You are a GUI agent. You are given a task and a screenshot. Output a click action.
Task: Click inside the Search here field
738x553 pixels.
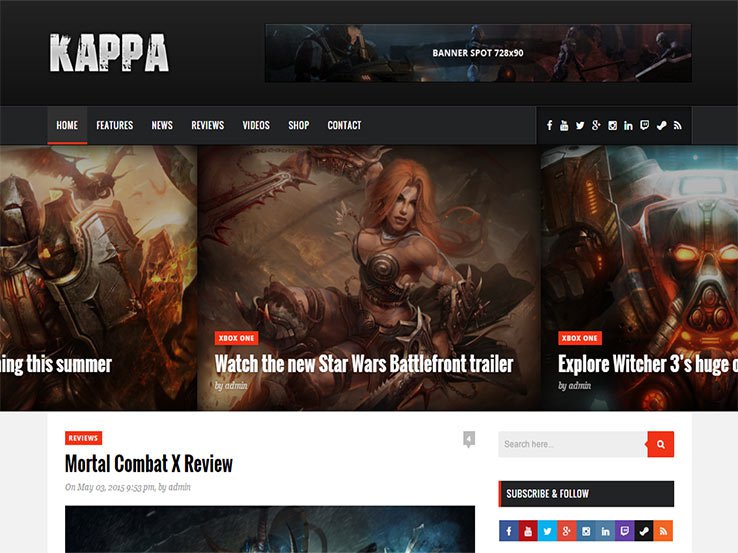572,444
